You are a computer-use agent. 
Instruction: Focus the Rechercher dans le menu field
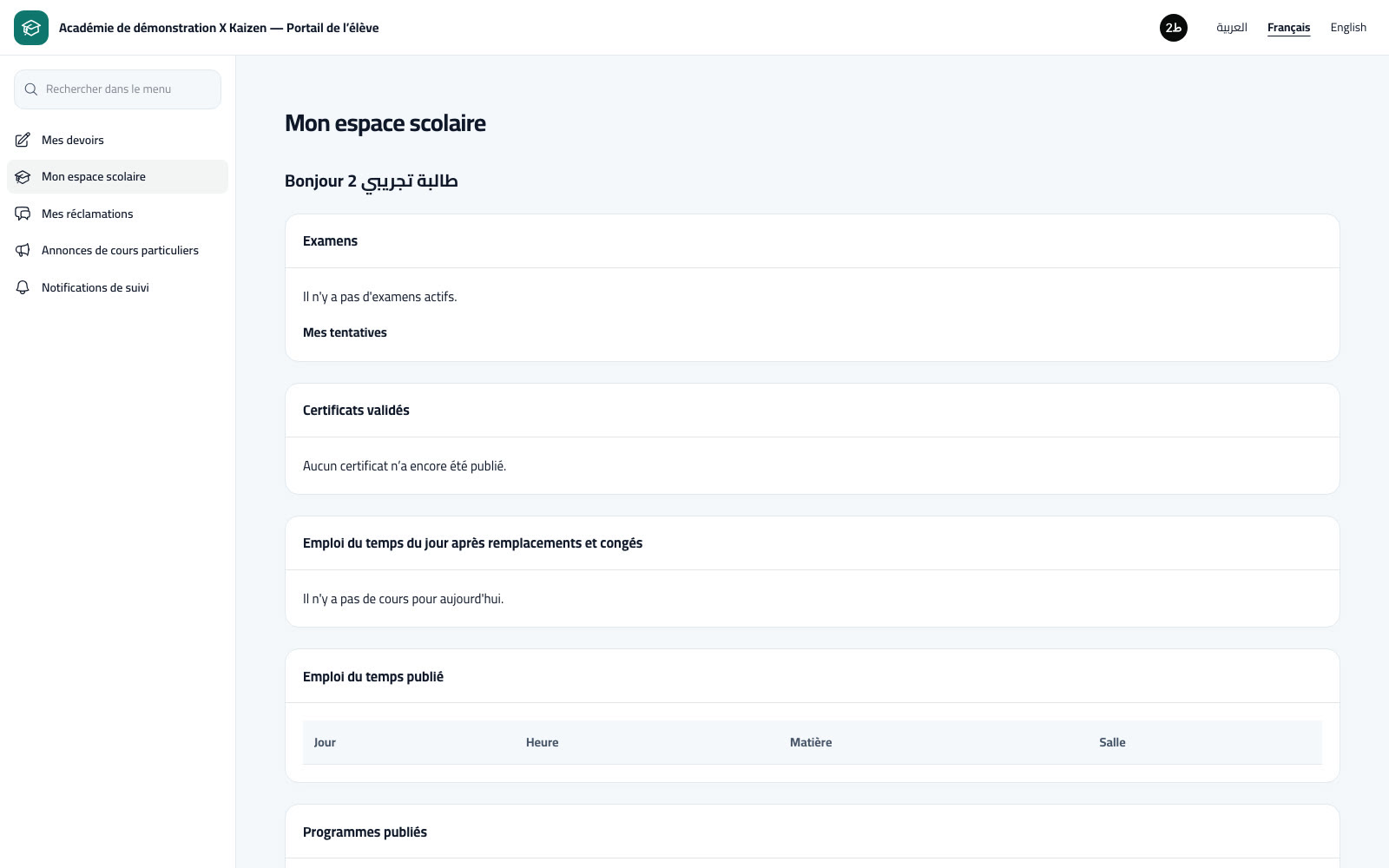click(117, 89)
